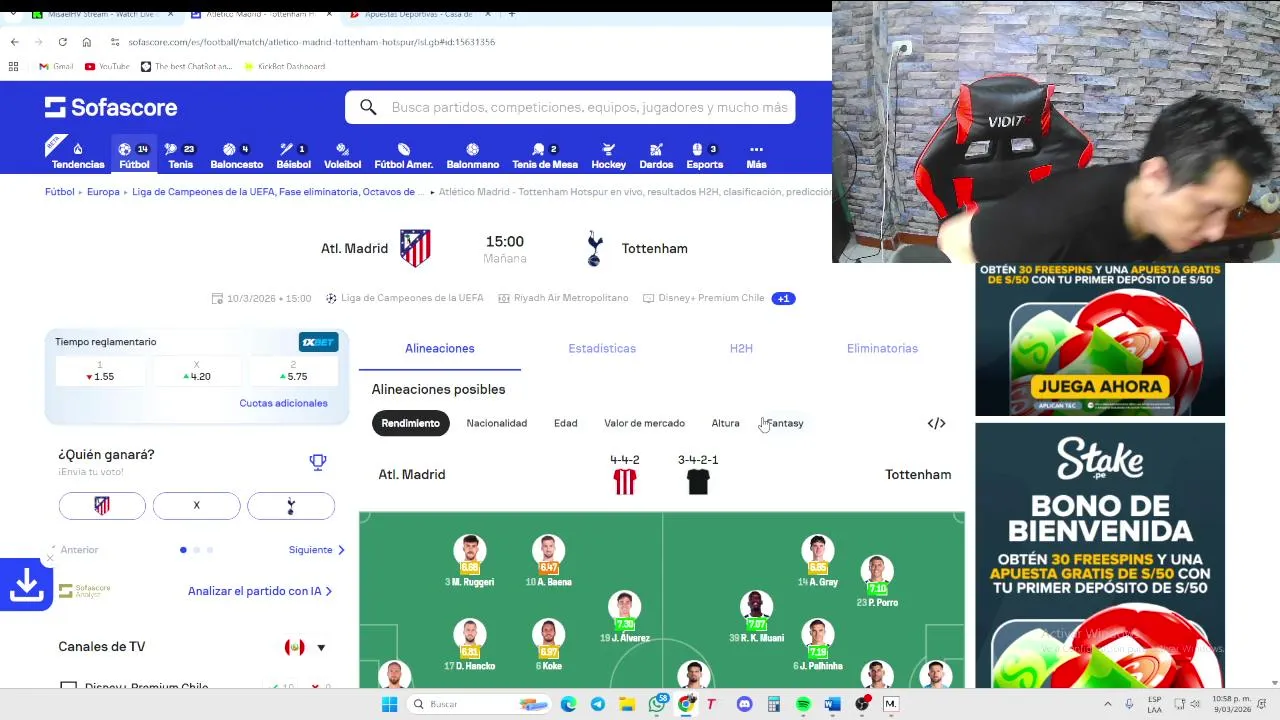1280x720 pixels.
Task: Open the Fútbol Amer. section
Action: point(403,156)
